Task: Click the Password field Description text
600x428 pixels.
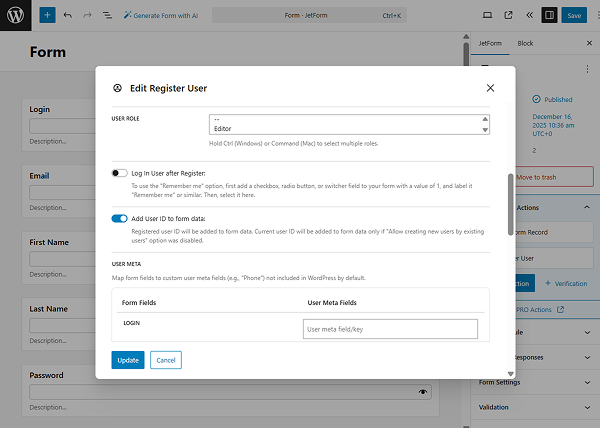Action: 48,407
